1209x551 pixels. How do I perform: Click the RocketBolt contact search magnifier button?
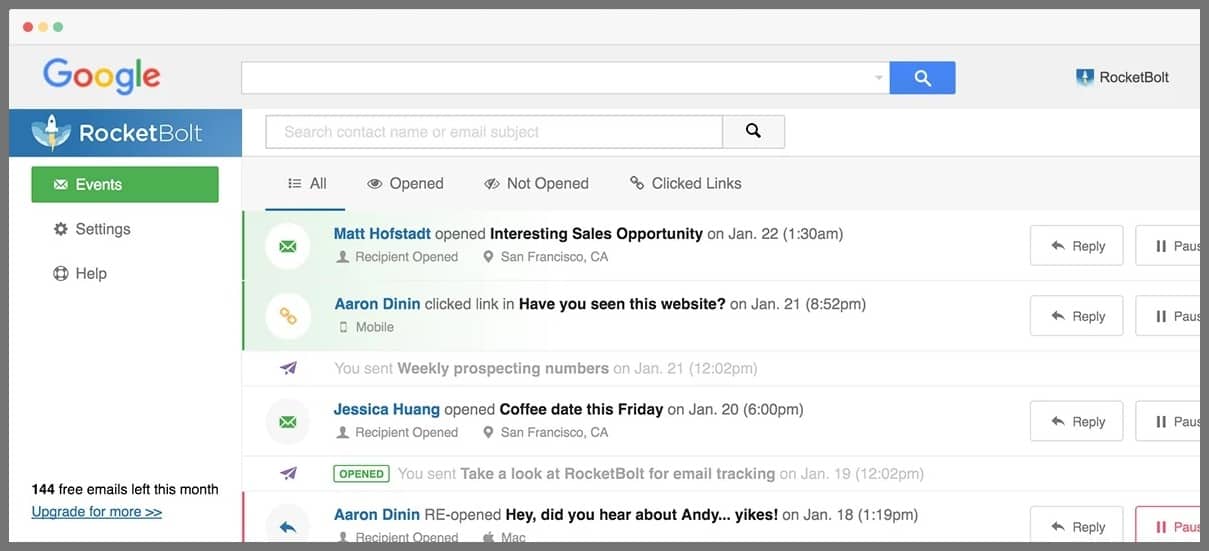click(753, 131)
